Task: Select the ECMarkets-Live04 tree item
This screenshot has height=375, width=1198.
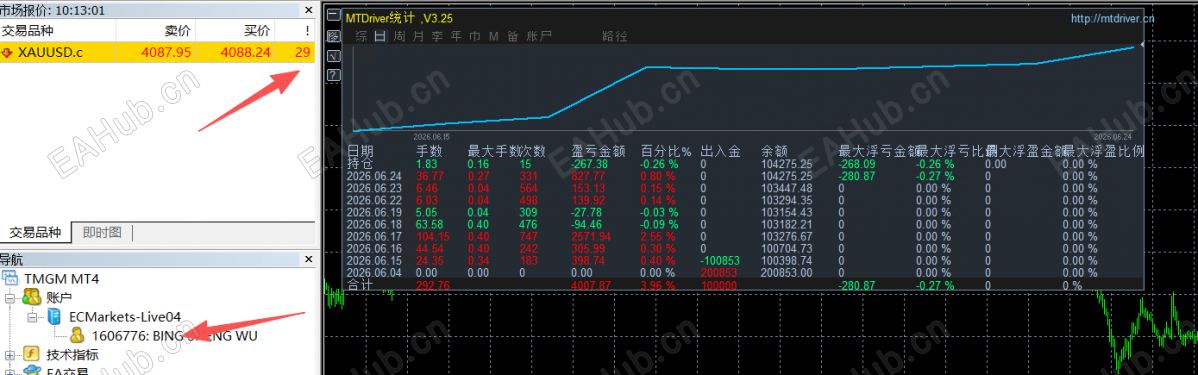Action: [125, 316]
